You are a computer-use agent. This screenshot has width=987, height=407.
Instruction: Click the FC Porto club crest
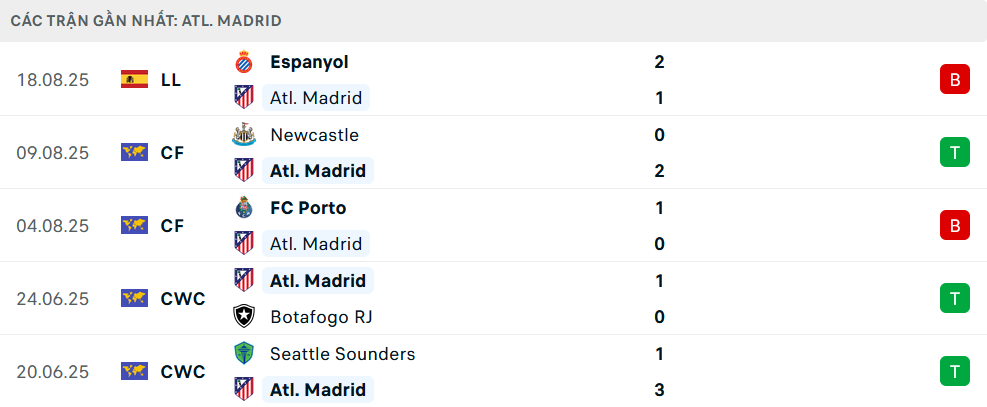pyautogui.click(x=244, y=208)
